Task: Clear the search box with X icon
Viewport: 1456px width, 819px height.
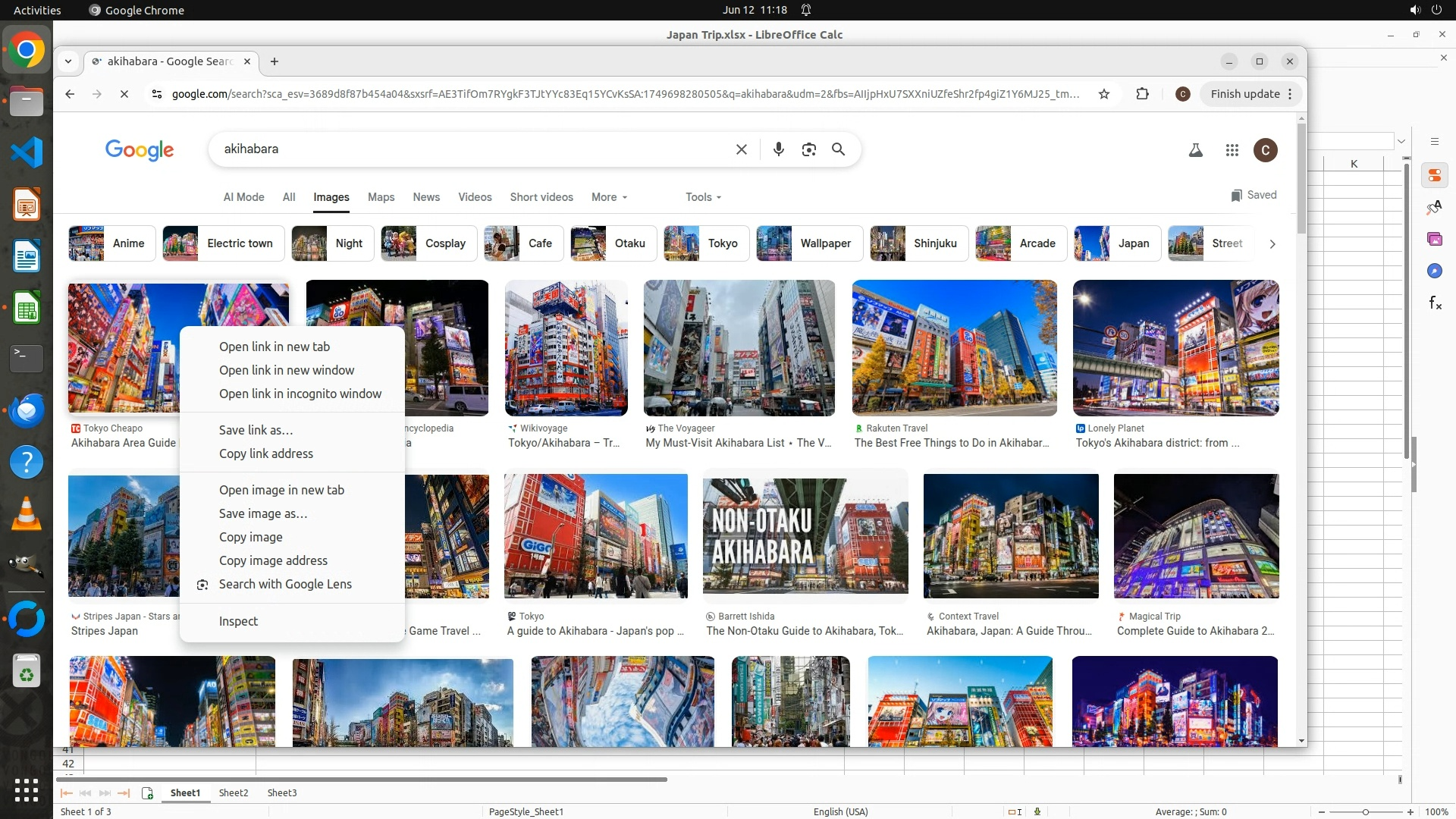Action: (x=741, y=149)
